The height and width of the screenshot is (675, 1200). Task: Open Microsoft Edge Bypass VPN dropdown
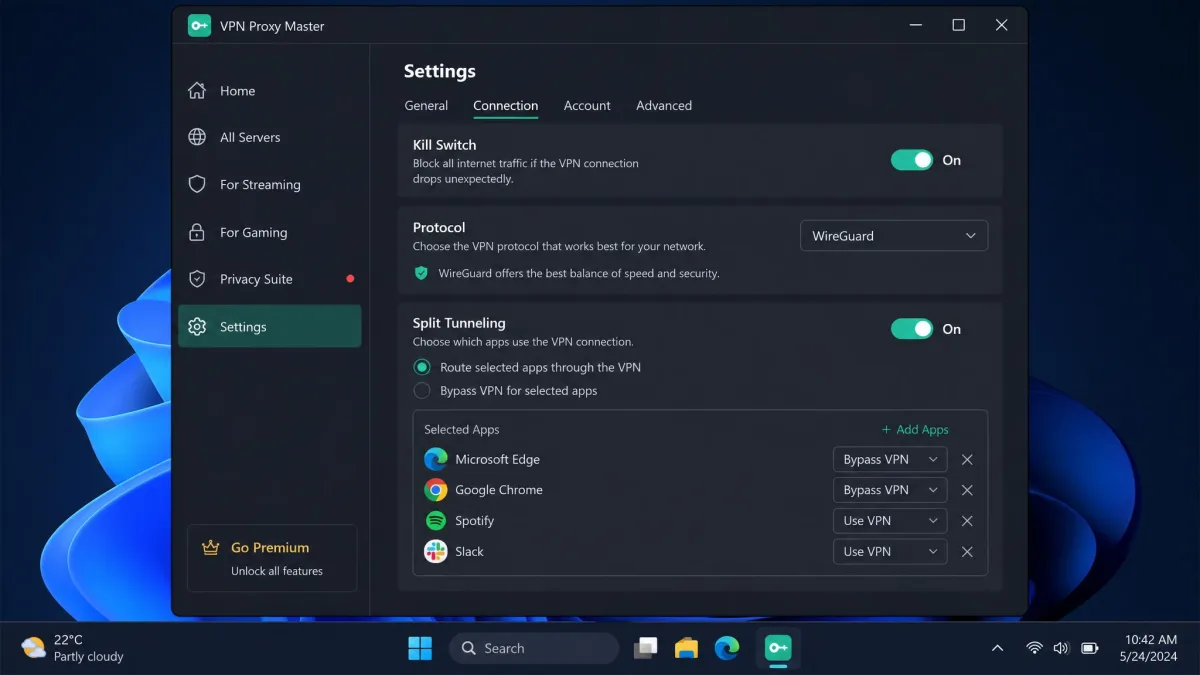coord(890,460)
